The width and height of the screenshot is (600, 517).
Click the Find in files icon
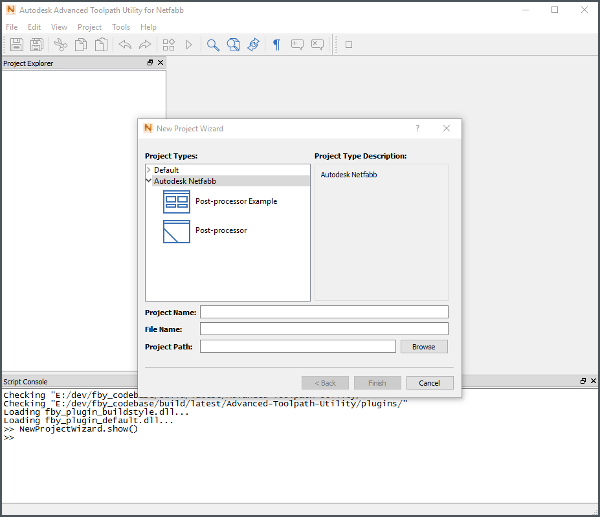pyautogui.click(x=233, y=44)
